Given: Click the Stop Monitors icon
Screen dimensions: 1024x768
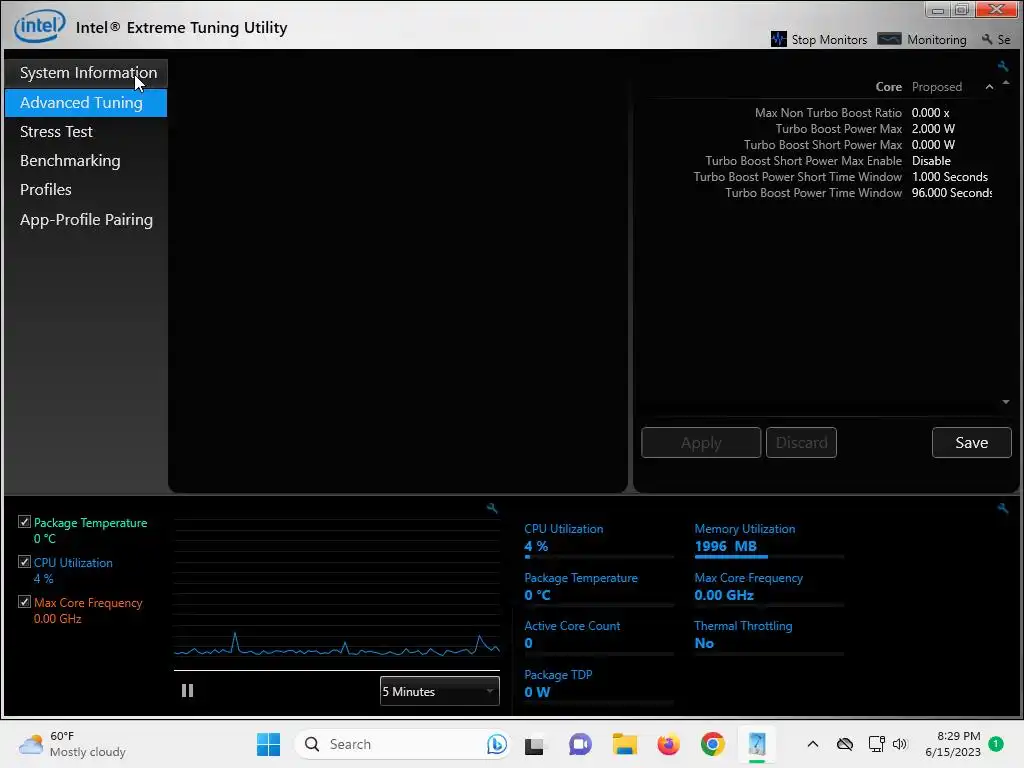Looking at the screenshot, I should (778, 39).
